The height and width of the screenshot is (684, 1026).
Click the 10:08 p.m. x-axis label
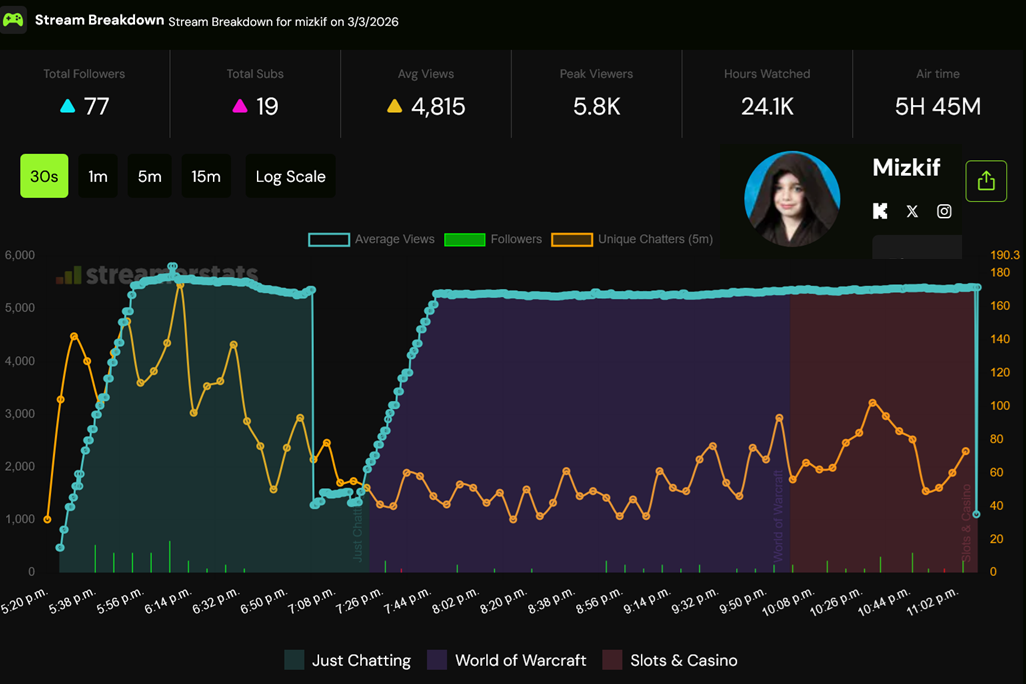[788, 602]
